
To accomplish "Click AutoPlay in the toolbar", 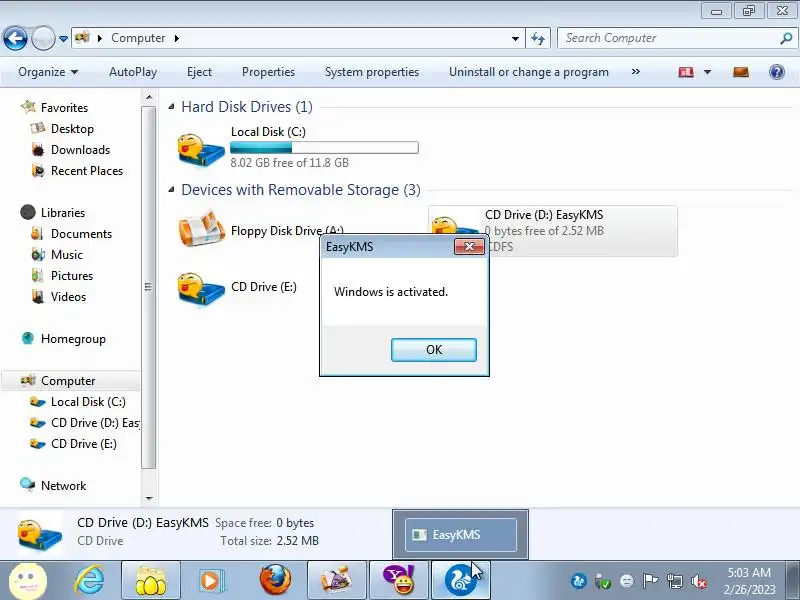I will (133, 72).
